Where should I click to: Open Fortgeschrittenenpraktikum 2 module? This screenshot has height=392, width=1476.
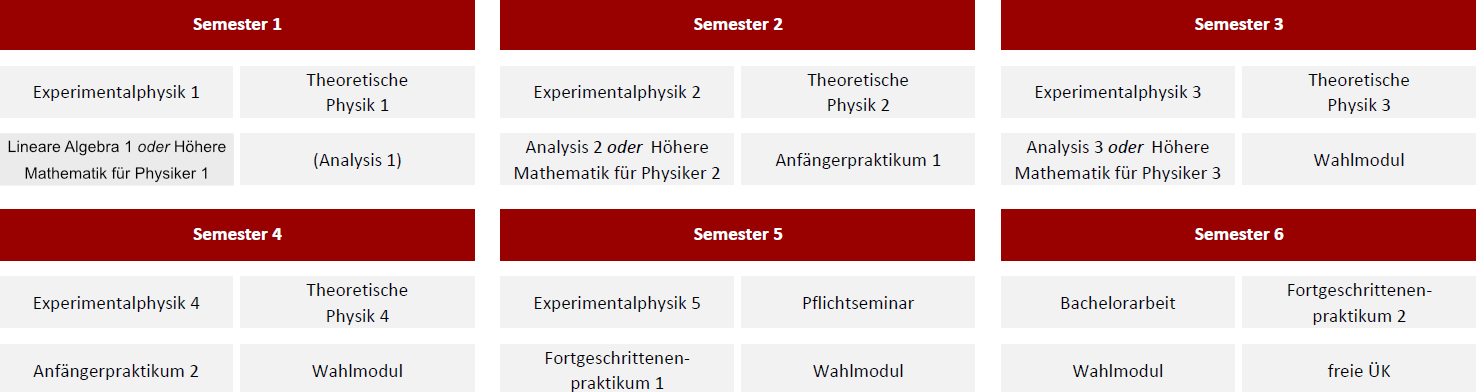(x=1359, y=302)
